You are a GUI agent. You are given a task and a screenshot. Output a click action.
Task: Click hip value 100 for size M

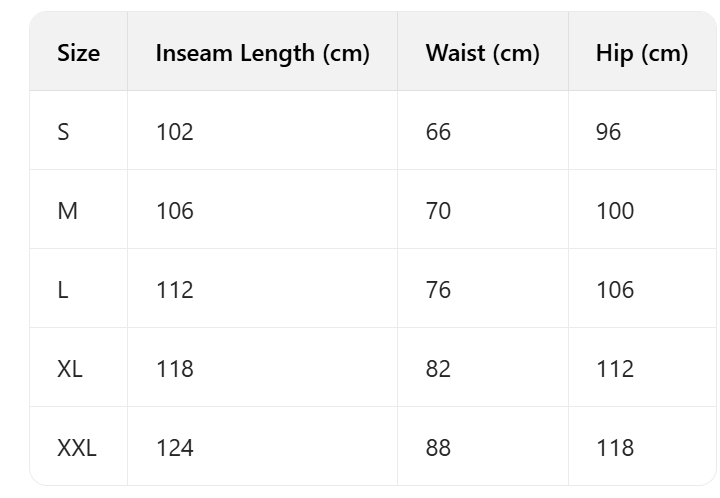pyautogui.click(x=614, y=211)
